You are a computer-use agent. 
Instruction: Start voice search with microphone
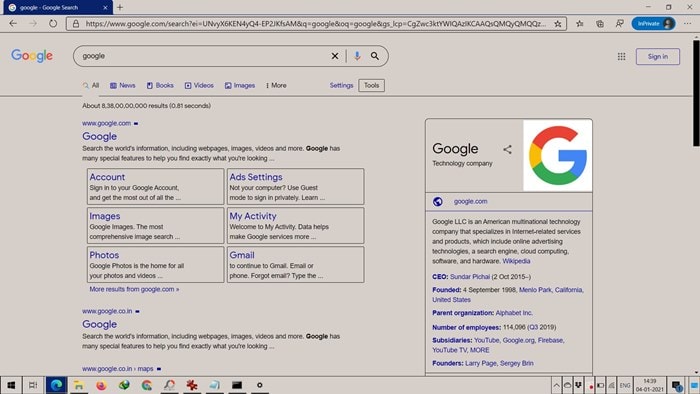click(357, 56)
